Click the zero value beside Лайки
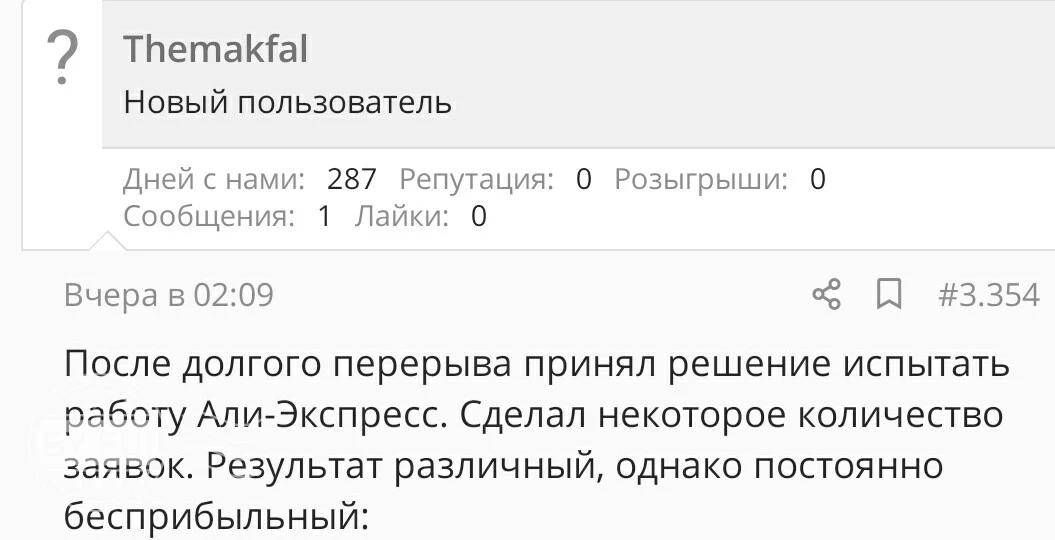 (478, 217)
